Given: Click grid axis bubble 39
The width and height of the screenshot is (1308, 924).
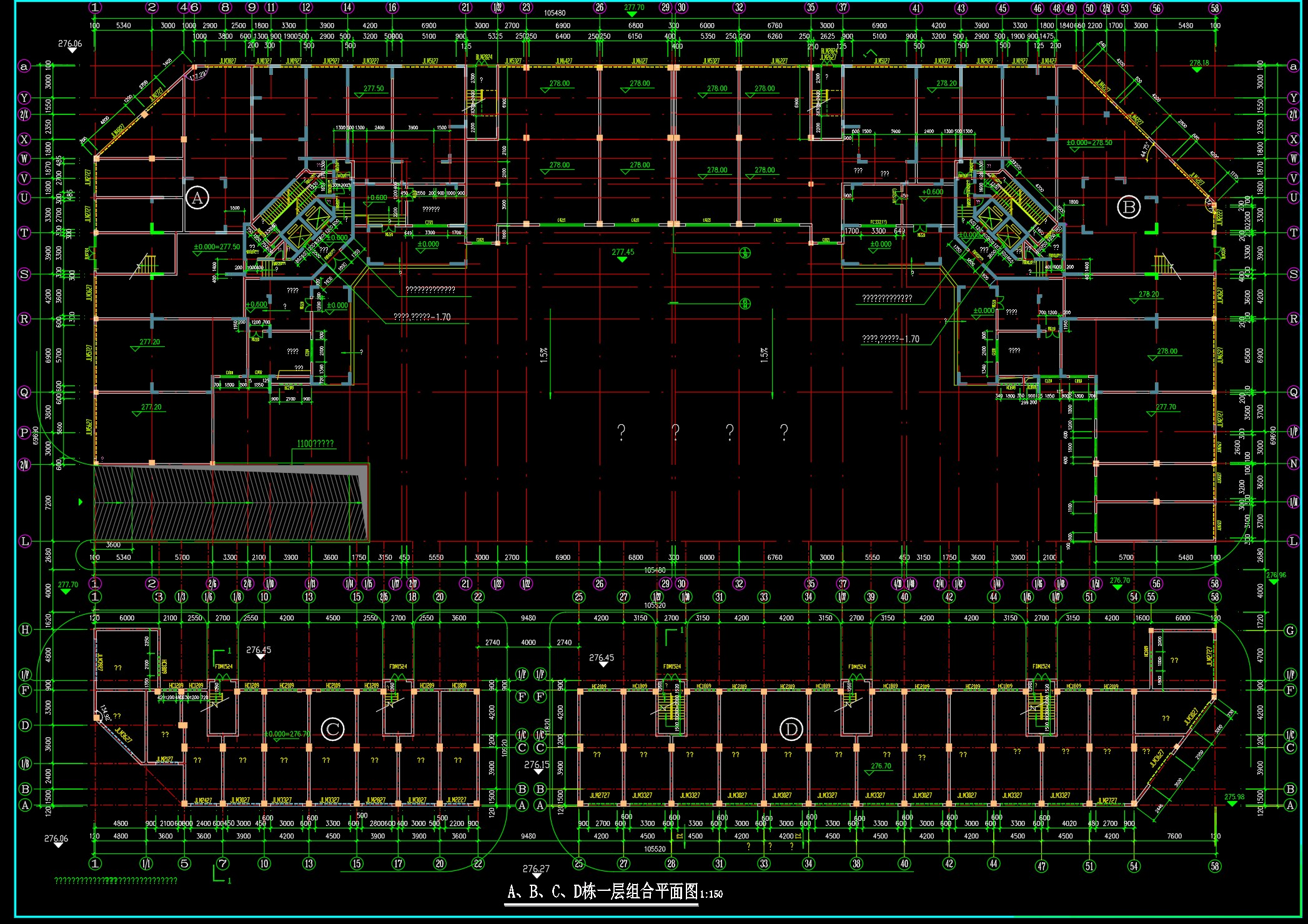Looking at the screenshot, I should coord(871,597).
